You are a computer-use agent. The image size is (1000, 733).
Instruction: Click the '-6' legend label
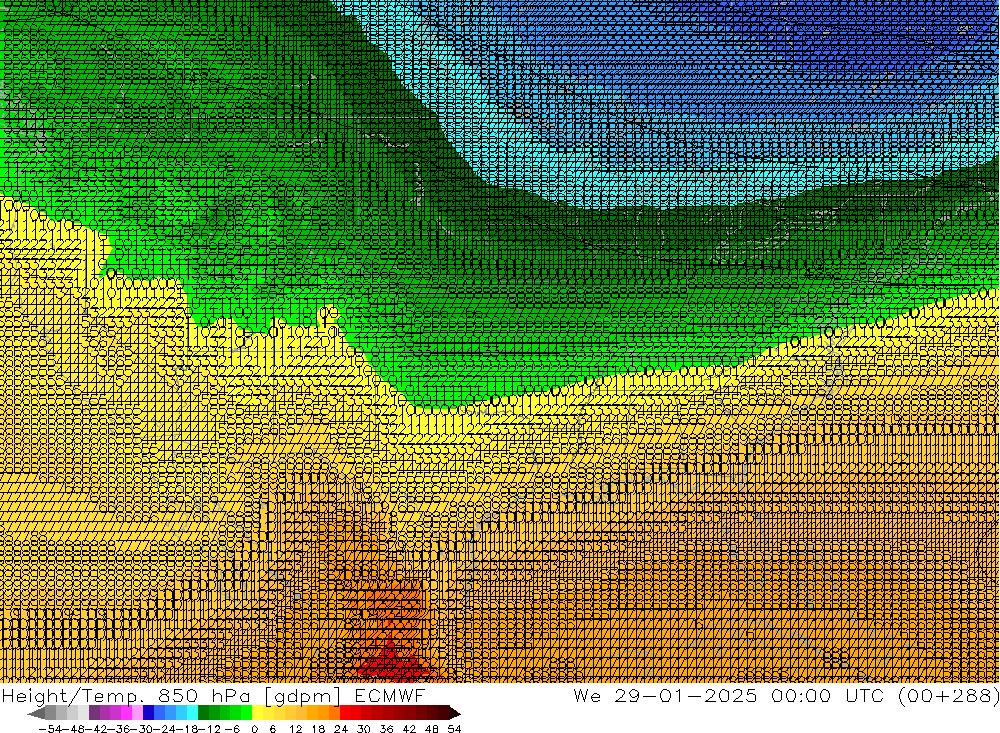[x=232, y=729]
